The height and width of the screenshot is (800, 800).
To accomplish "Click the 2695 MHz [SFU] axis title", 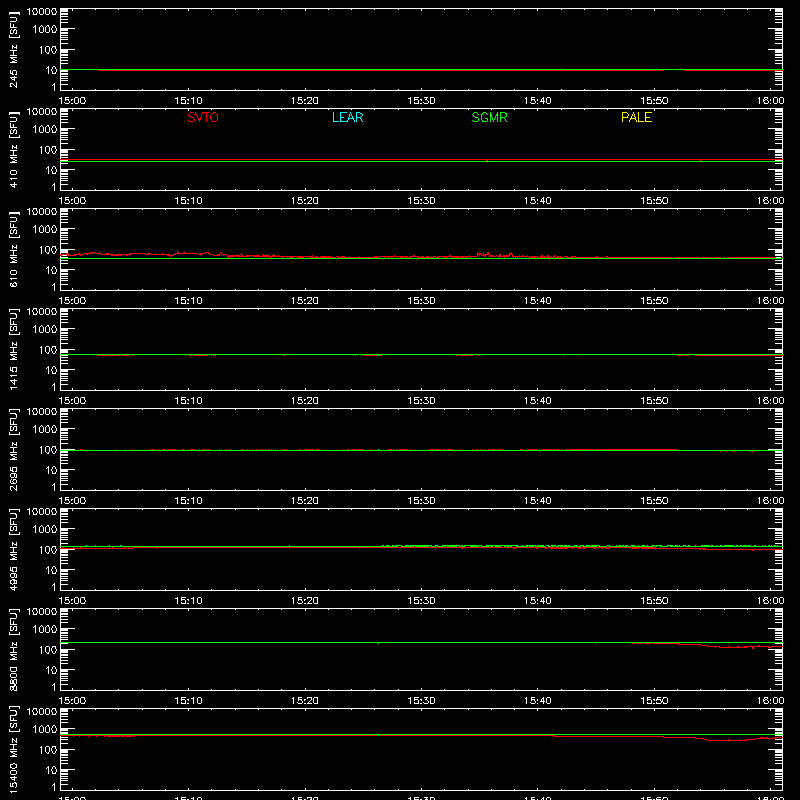I will 13,449.
